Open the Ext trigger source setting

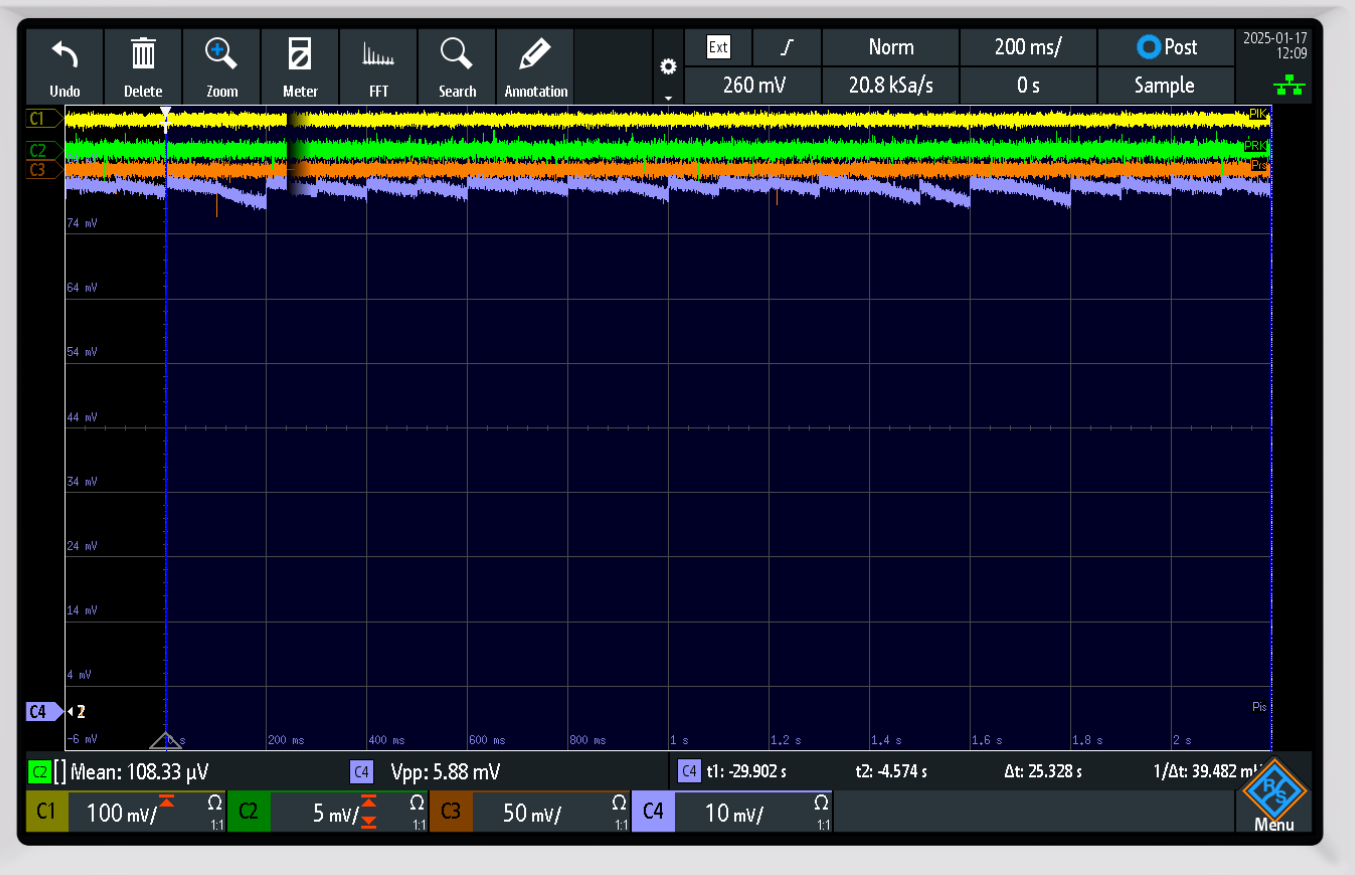point(718,47)
